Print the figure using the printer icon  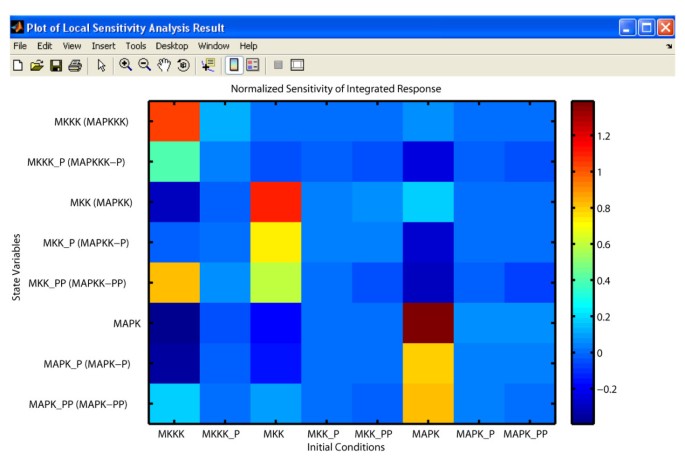[75, 66]
